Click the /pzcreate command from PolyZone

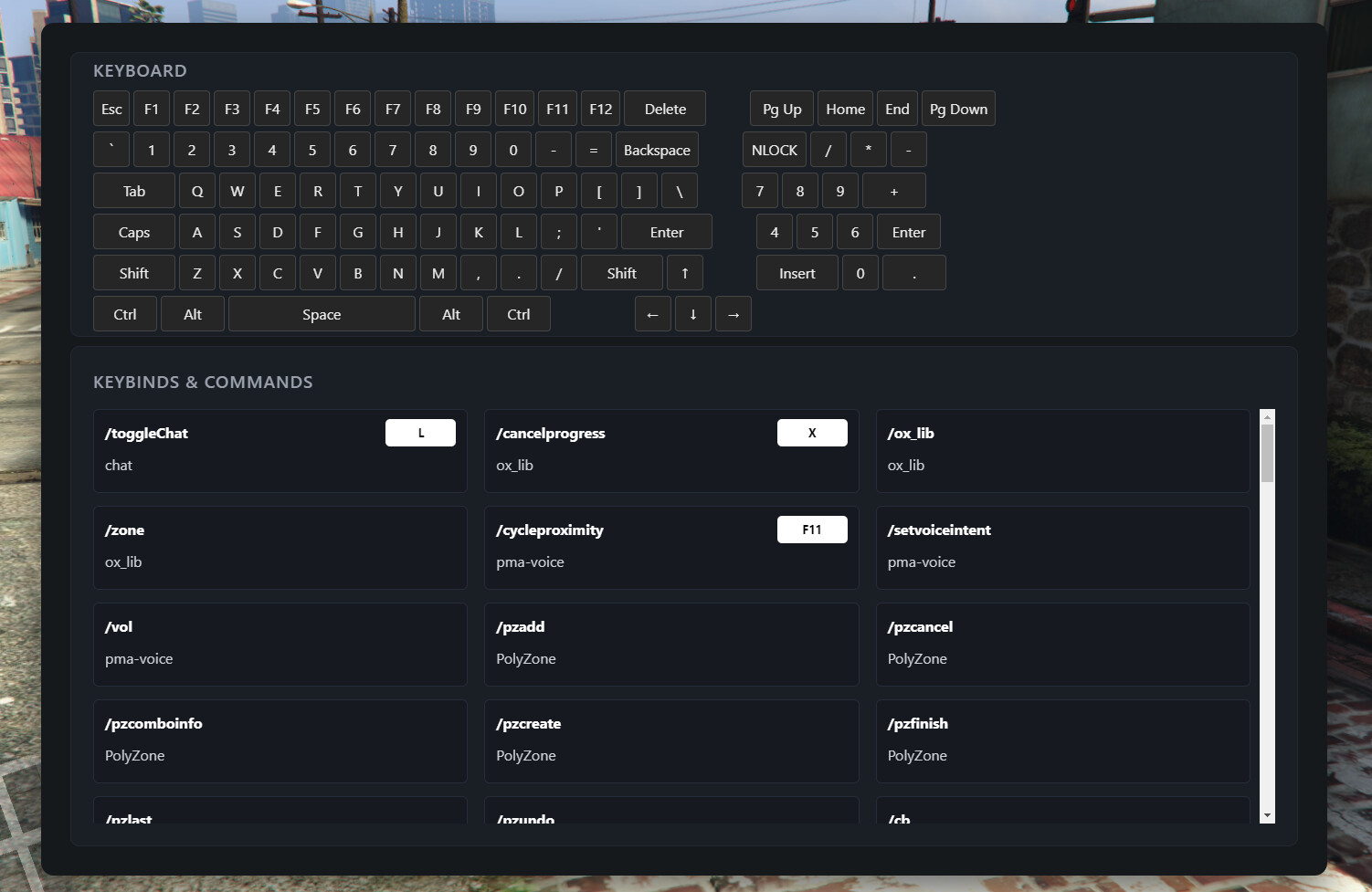click(x=671, y=741)
